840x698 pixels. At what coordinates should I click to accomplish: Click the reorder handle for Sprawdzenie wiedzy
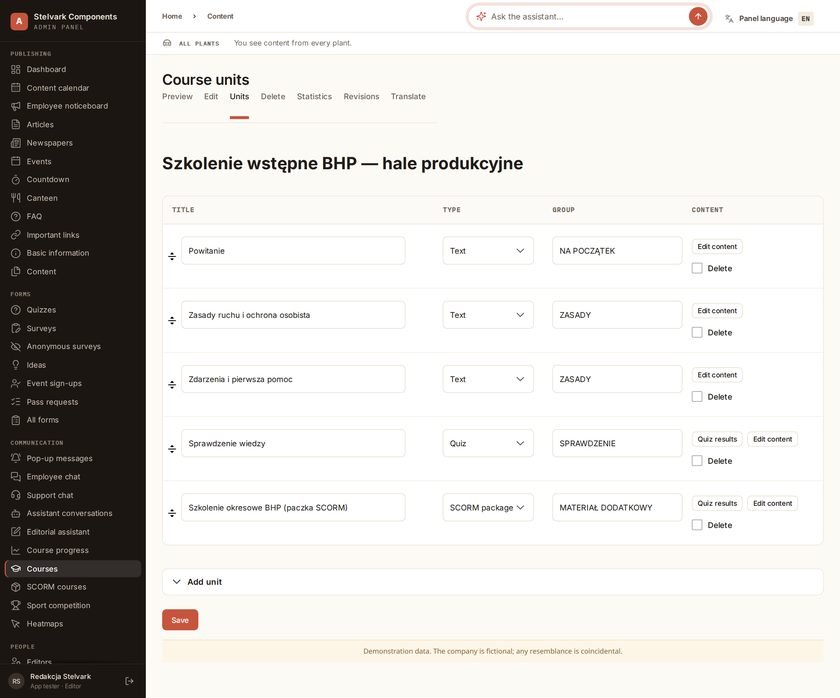[172, 449]
